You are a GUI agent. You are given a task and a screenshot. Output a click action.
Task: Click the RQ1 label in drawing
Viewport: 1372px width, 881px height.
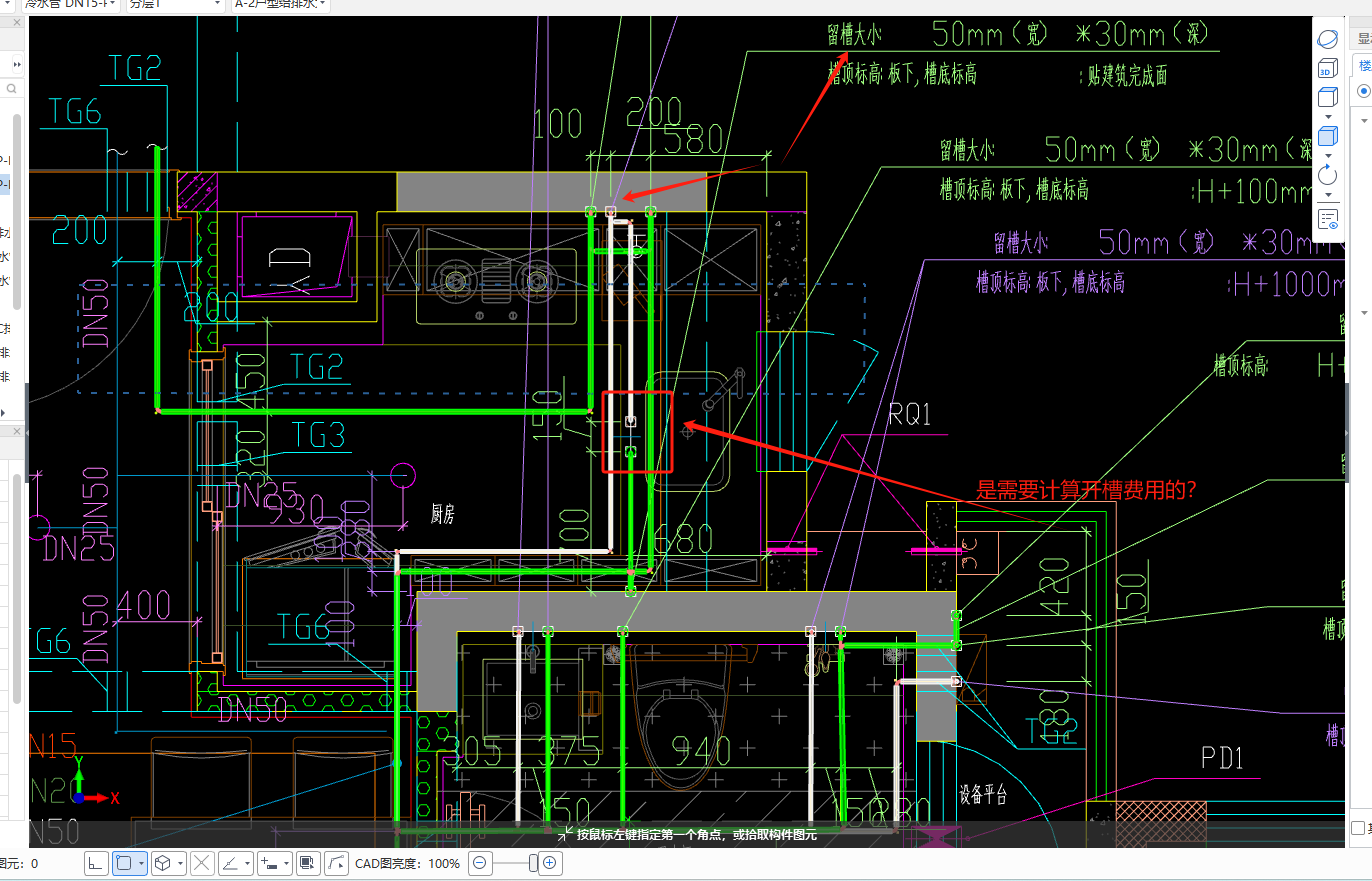click(909, 414)
